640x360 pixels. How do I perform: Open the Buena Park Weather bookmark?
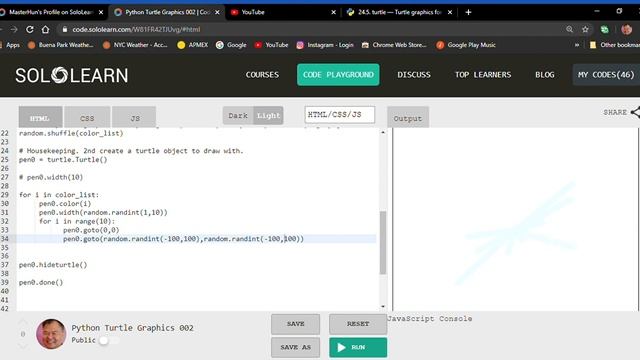click(60, 45)
